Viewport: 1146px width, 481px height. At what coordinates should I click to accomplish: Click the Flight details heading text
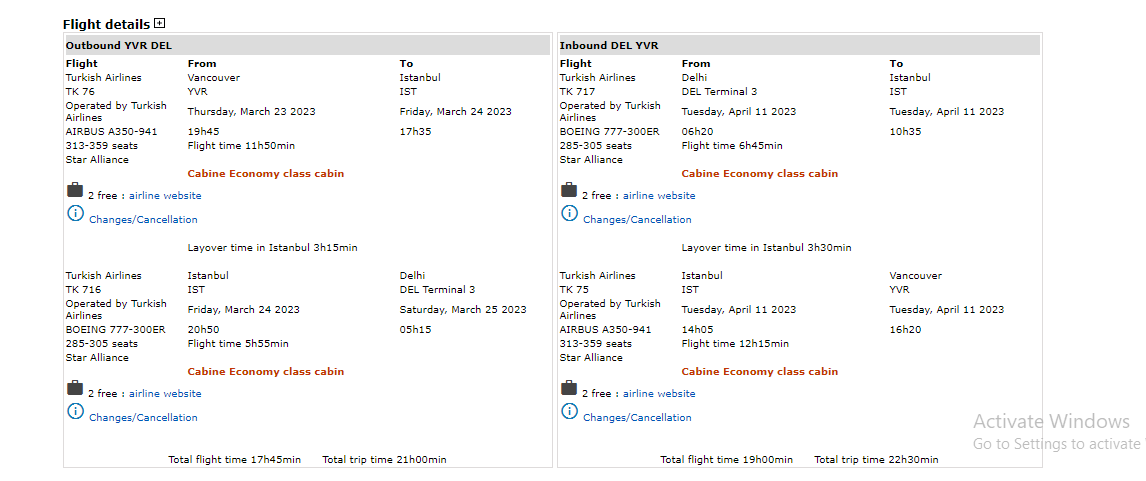(x=106, y=24)
